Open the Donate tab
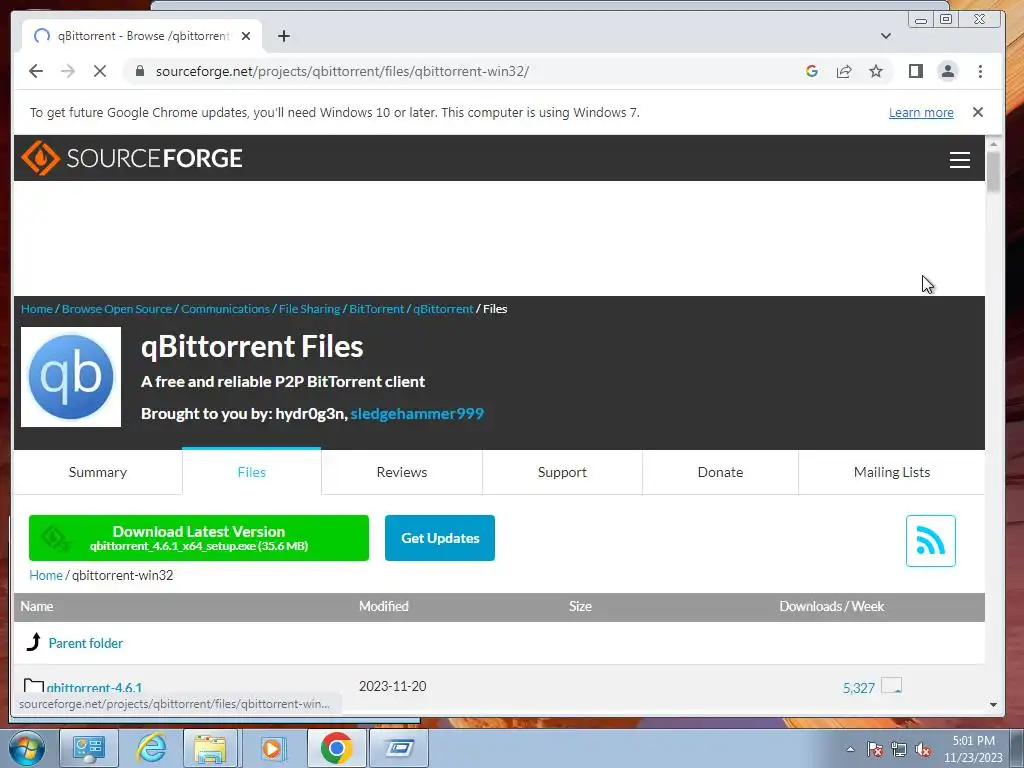This screenshot has height=768, width=1024. pos(720,472)
